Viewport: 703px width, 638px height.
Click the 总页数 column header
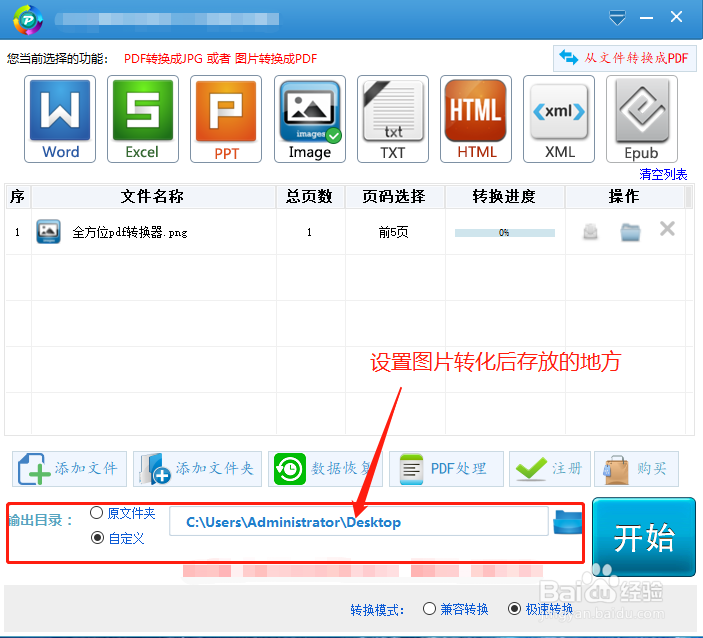coord(310,196)
